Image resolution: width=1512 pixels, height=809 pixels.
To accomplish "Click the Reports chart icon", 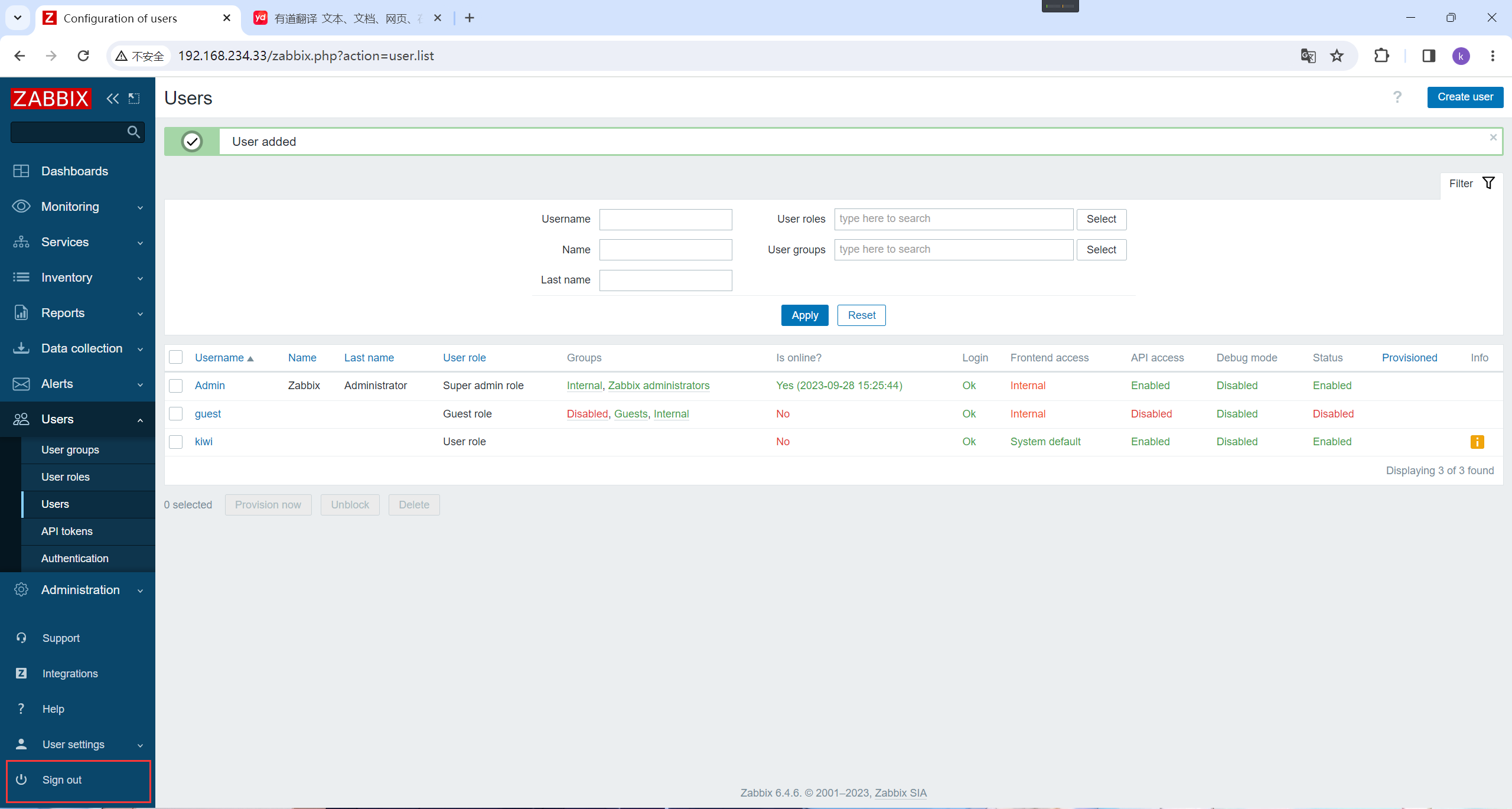I will [21, 312].
